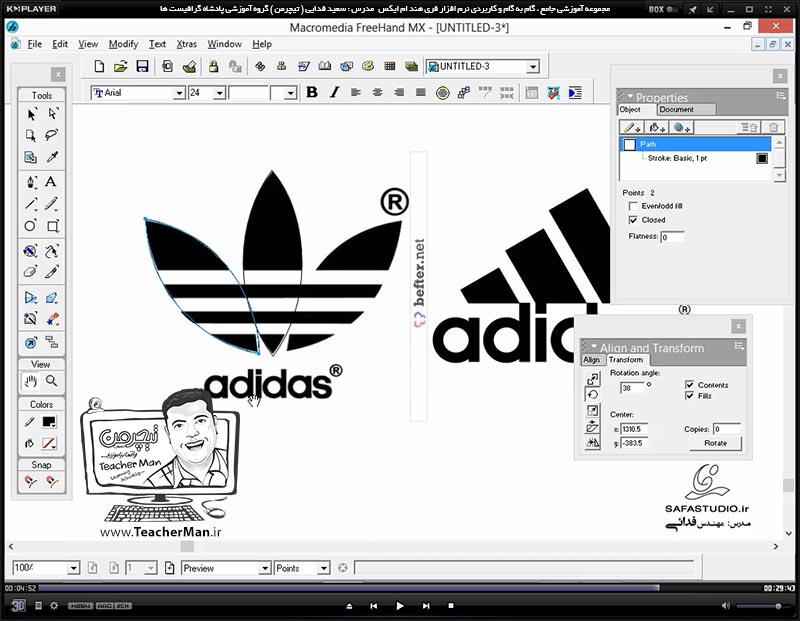Create a new document from toolbar
This screenshot has height=621, width=800.
coord(99,66)
